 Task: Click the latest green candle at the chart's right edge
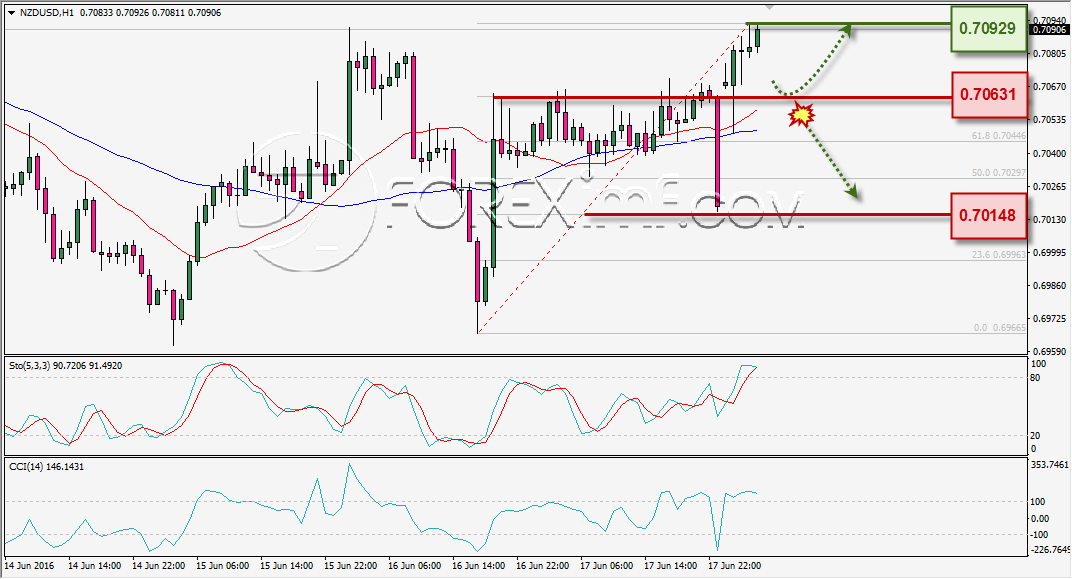pos(758,38)
